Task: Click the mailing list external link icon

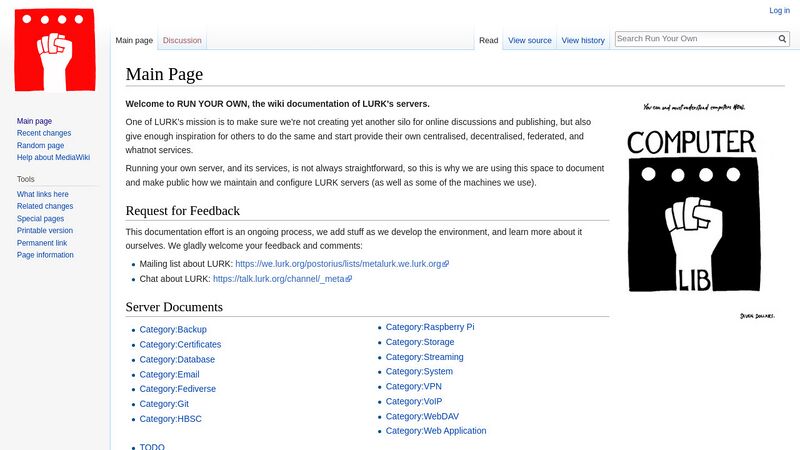Action: point(446,264)
